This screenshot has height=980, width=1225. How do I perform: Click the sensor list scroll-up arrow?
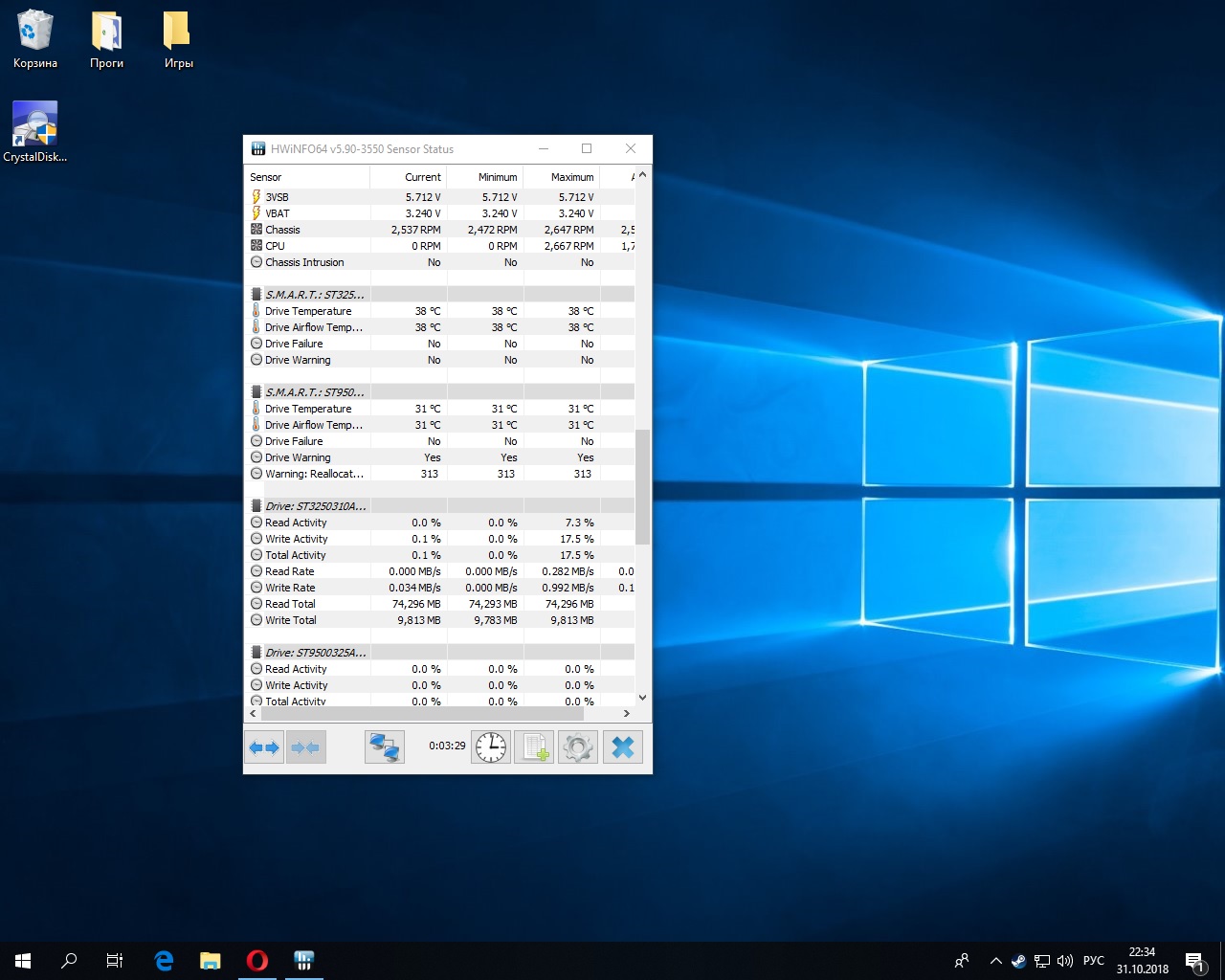click(642, 175)
